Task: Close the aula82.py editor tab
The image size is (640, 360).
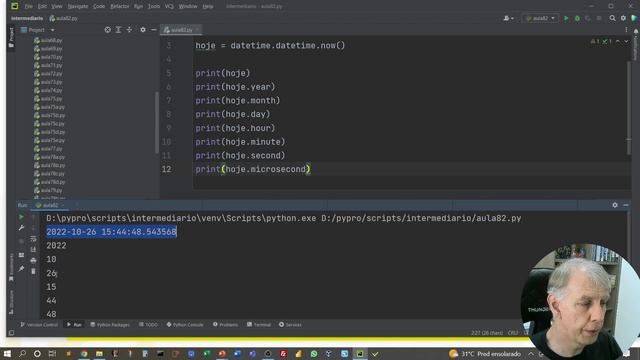Action: (197, 30)
